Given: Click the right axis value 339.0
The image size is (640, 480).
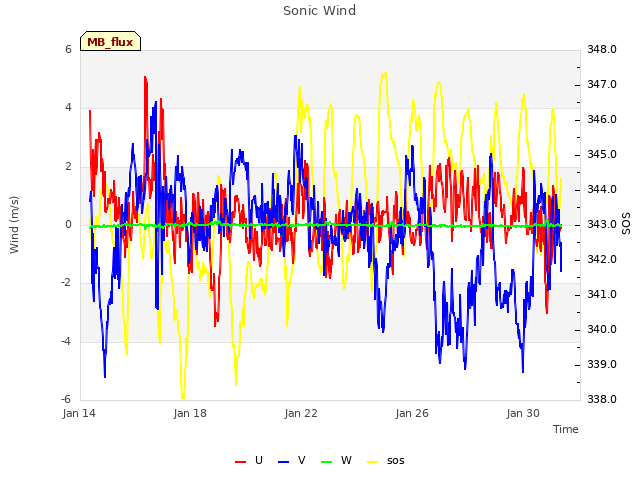Looking at the screenshot, I should point(602,364).
